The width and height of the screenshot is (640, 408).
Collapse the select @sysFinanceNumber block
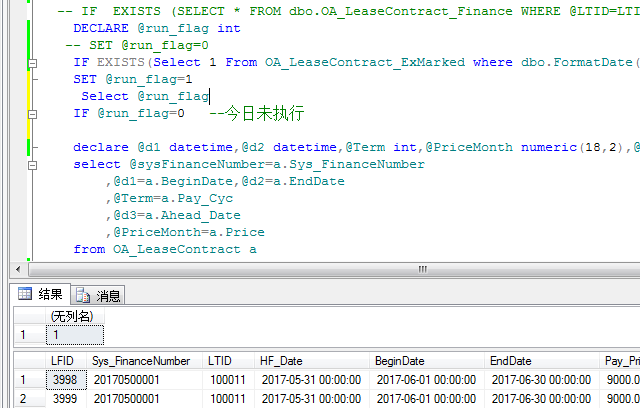click(x=32, y=165)
